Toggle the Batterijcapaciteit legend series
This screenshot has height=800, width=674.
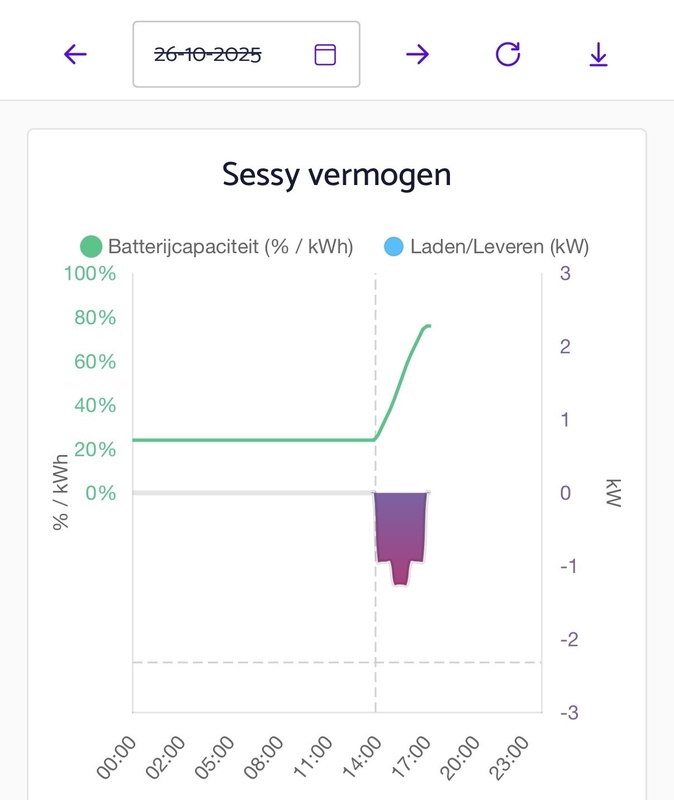(230, 246)
